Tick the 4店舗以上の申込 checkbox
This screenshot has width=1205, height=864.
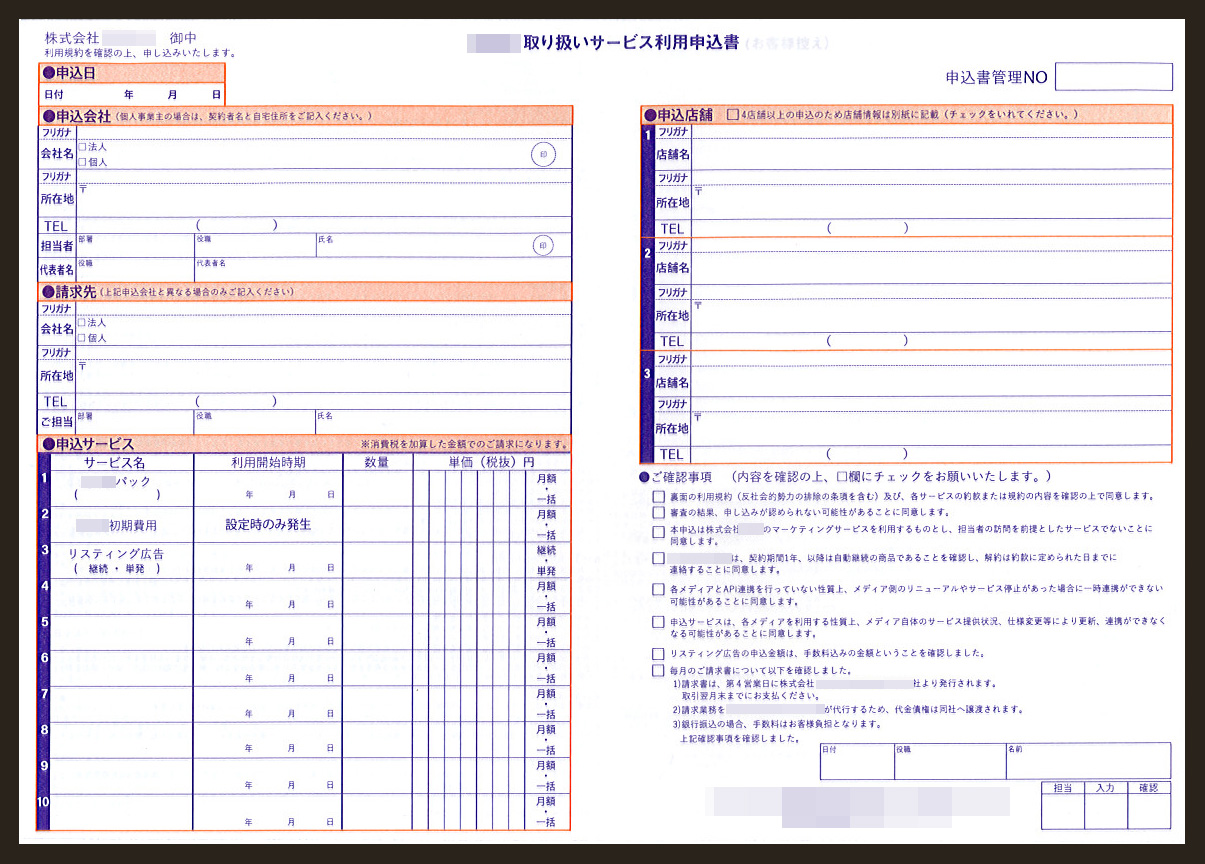(733, 115)
